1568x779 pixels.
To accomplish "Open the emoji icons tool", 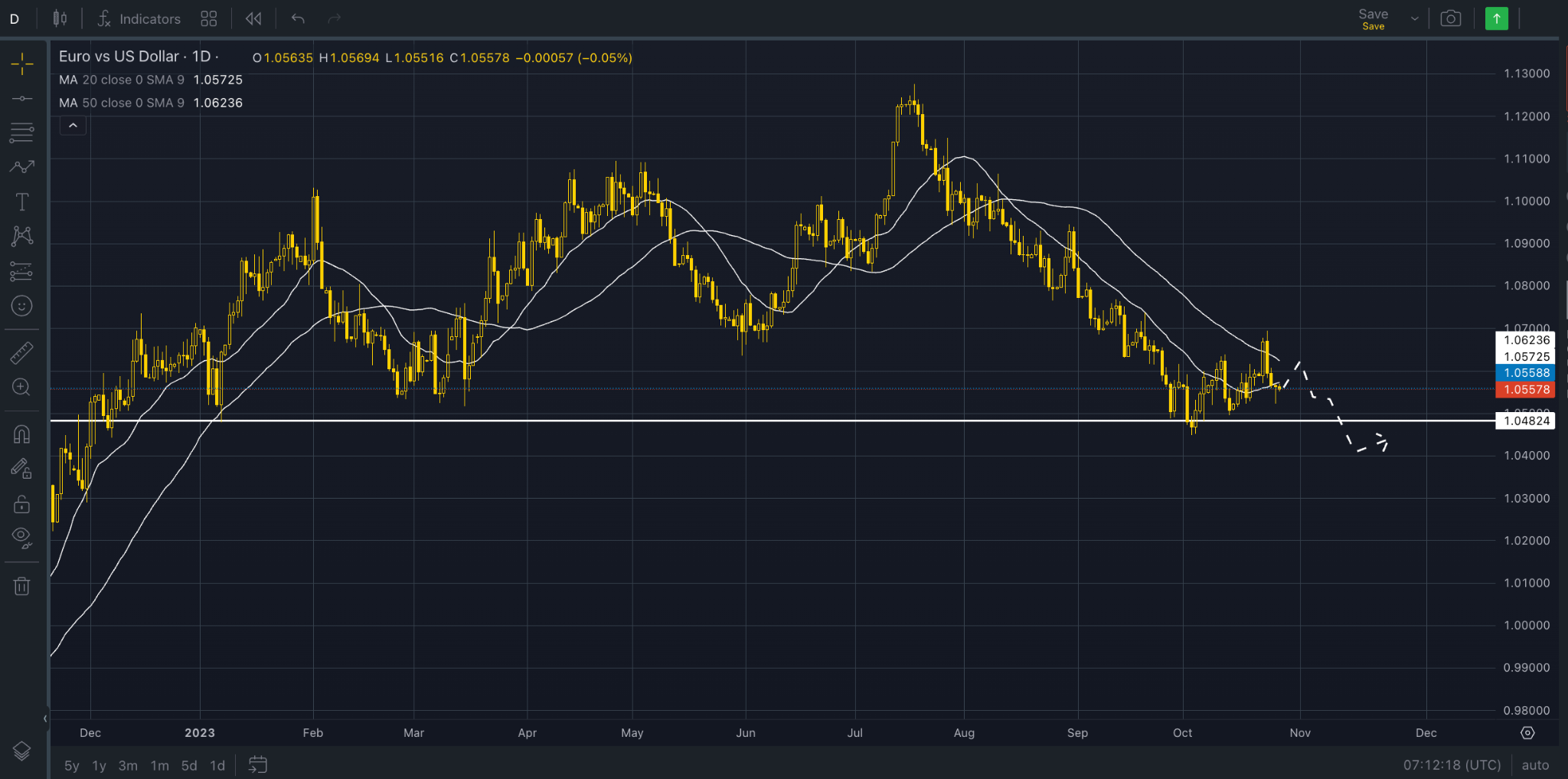I will [x=21, y=306].
